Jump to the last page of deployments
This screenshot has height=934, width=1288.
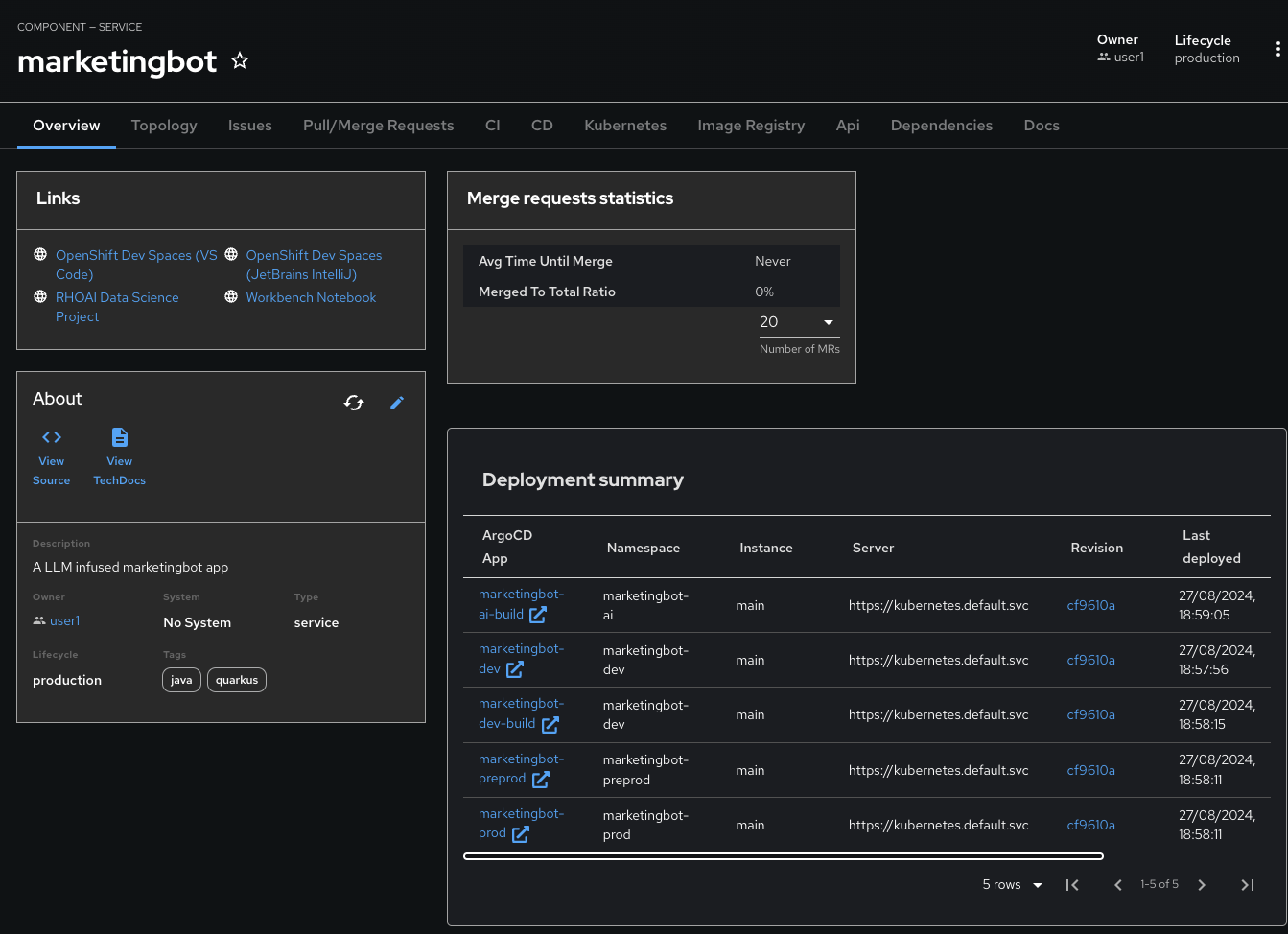pos(1247,885)
